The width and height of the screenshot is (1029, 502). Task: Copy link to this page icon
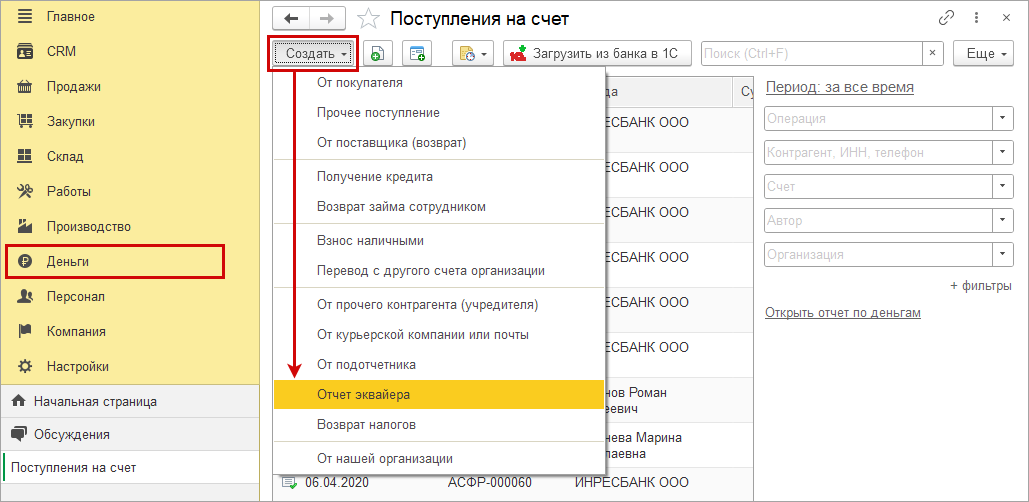click(946, 18)
